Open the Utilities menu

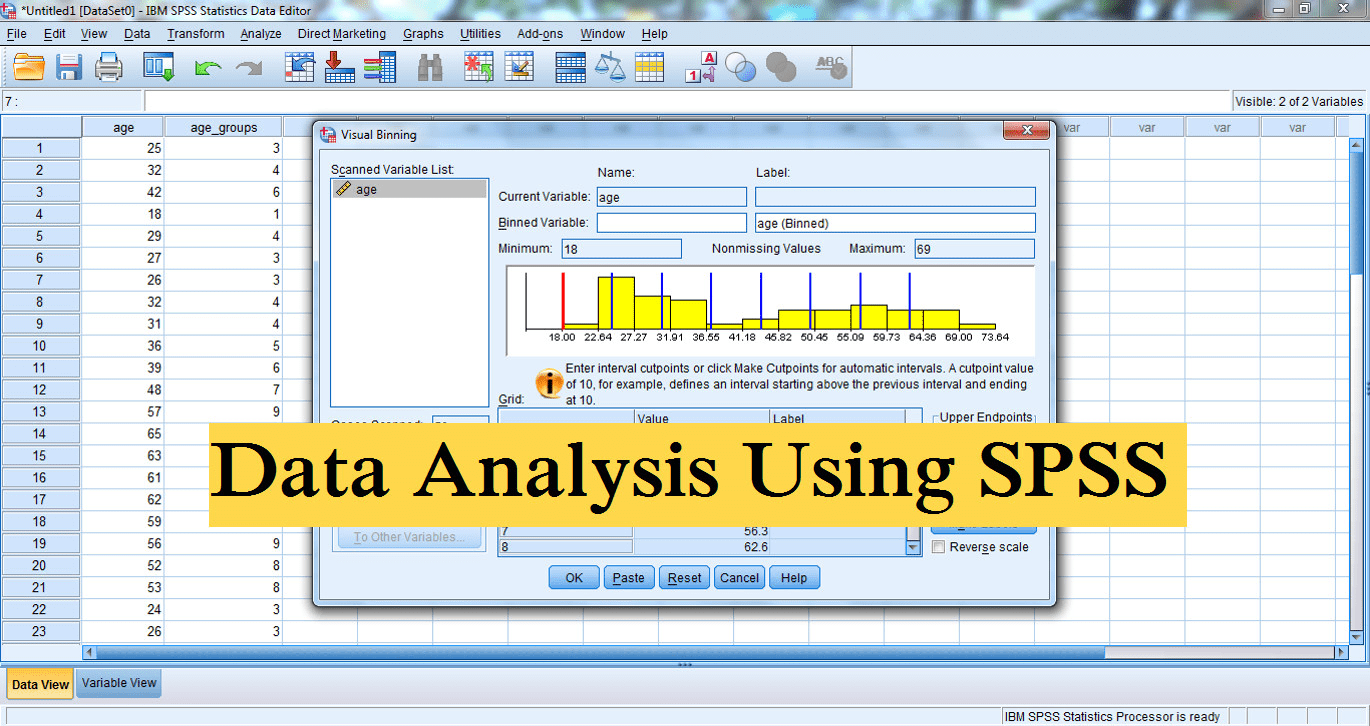click(480, 33)
